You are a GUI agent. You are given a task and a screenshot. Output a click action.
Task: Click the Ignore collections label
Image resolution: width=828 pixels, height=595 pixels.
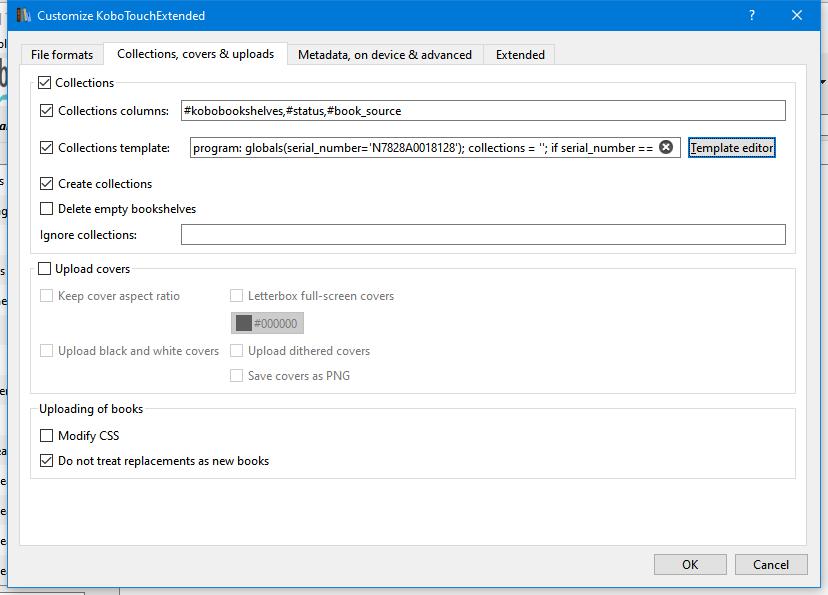(x=88, y=234)
